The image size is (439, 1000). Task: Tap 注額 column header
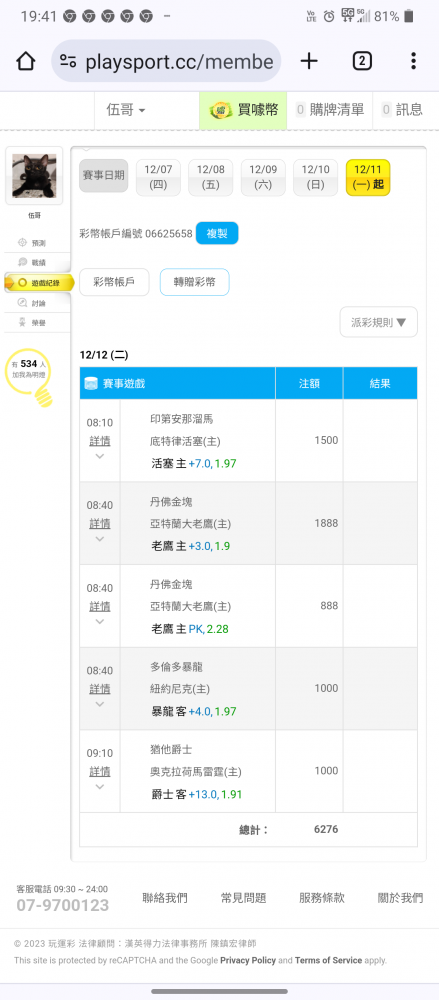309,383
